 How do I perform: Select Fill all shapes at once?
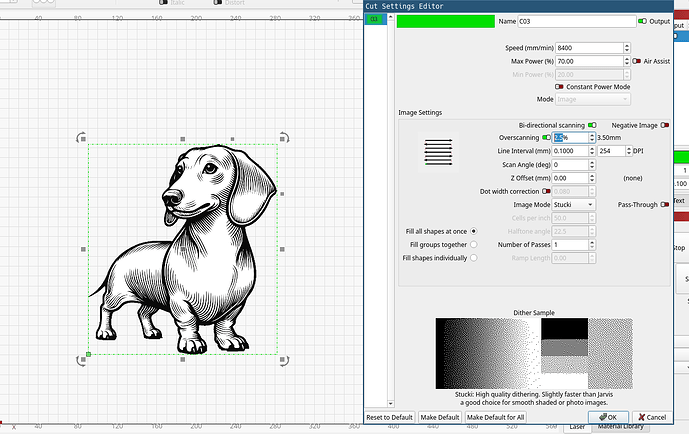tap(473, 231)
